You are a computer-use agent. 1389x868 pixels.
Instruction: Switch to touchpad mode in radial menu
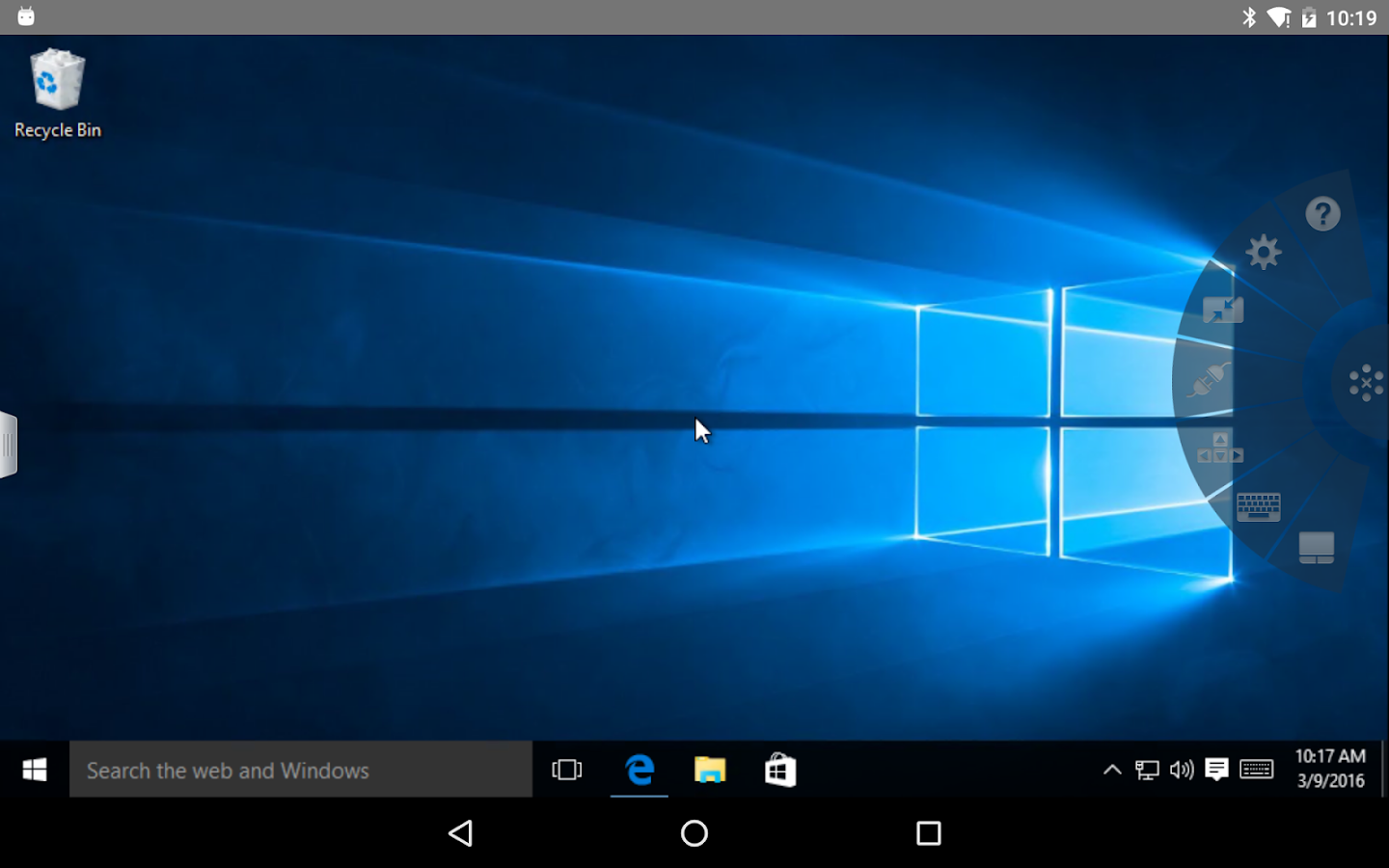pyautogui.click(x=1317, y=548)
